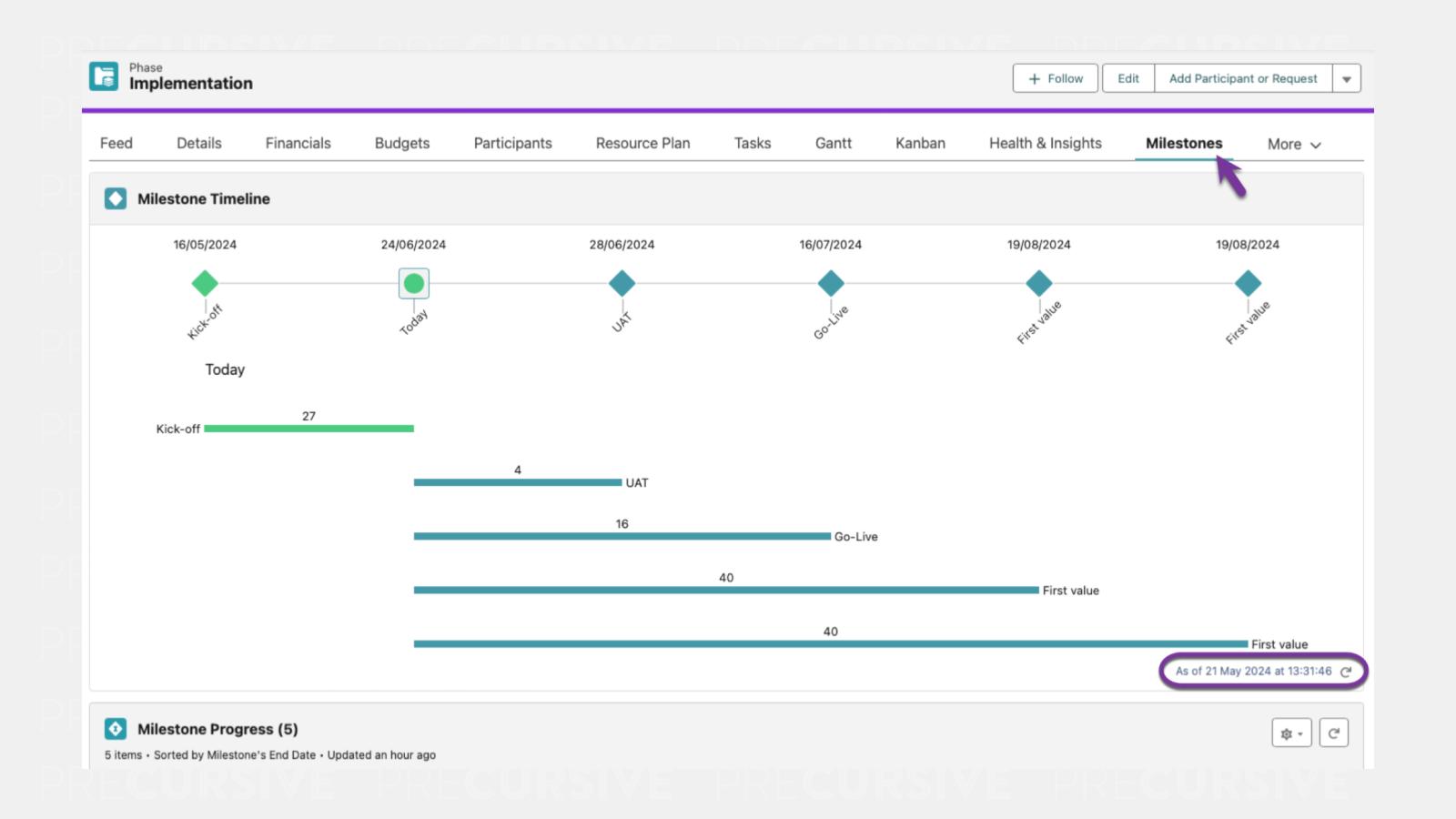Click Add Participant or Request
Screen dimensions: 1456x819
(x=1242, y=79)
